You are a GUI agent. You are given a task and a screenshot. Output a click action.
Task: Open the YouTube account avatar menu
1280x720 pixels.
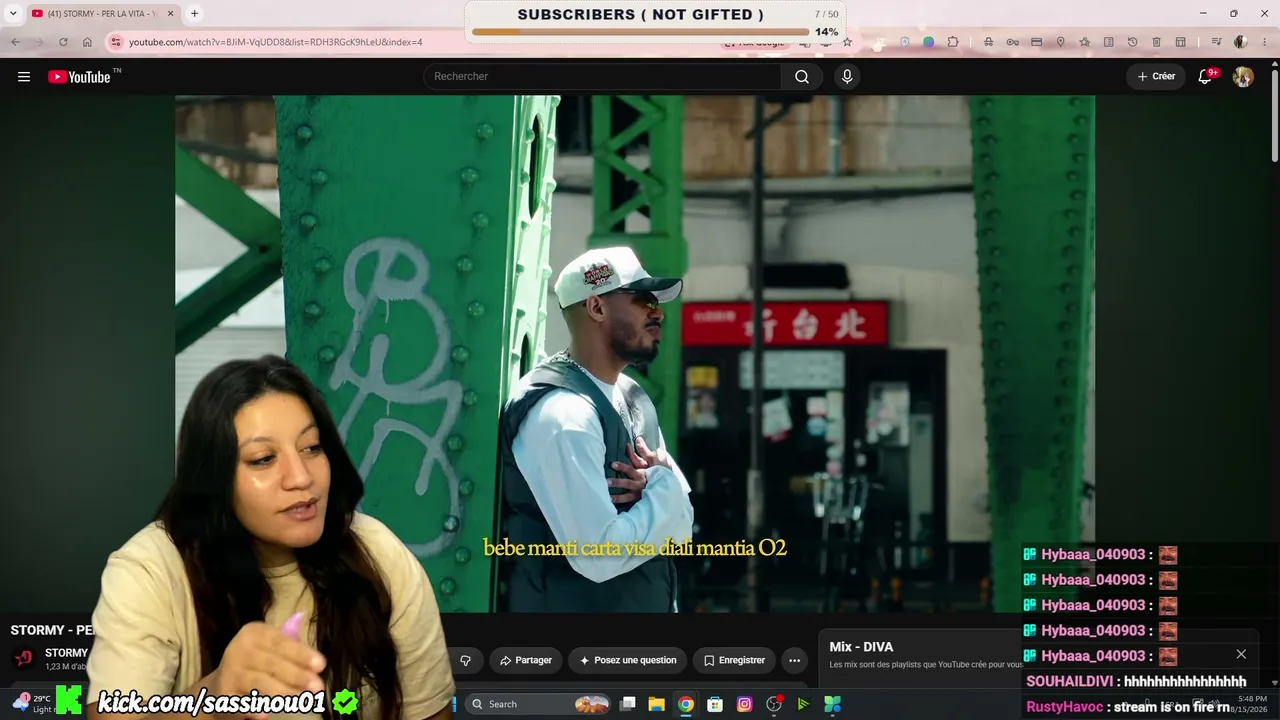tap(1243, 77)
